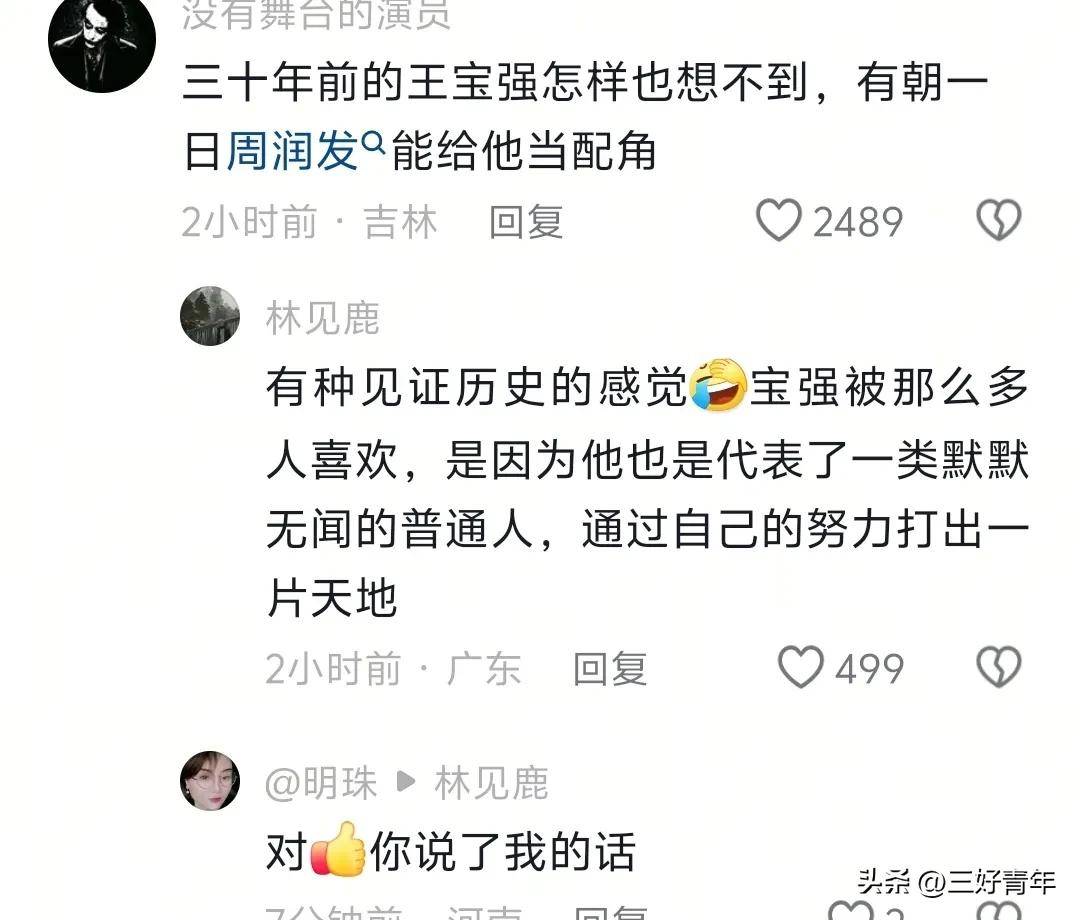Tap broken heart on 林见鹿's comment
The width and height of the screenshot is (1080, 920).
click(998, 667)
